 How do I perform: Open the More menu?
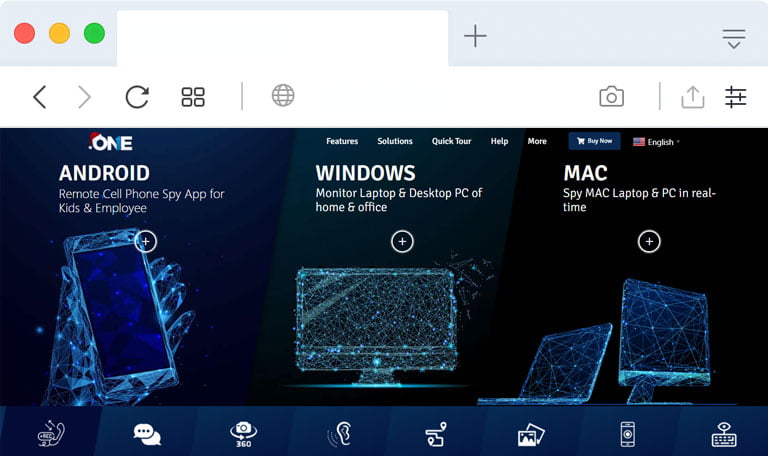[537, 141]
